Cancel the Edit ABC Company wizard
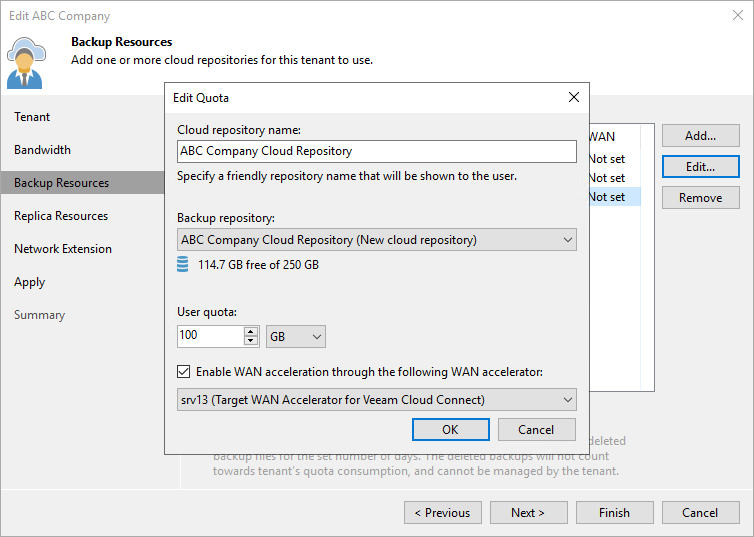The height and width of the screenshot is (537, 754). [701, 512]
